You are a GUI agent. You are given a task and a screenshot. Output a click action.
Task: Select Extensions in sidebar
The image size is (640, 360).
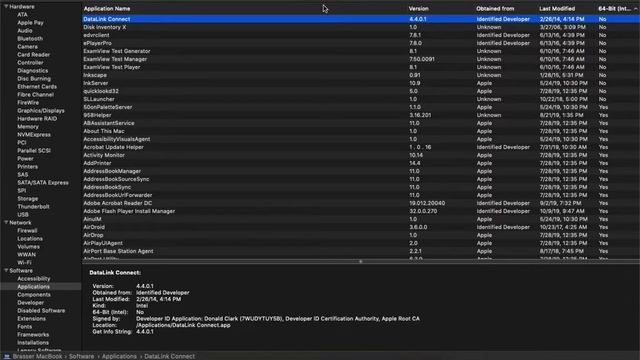pyautogui.click(x=31, y=319)
